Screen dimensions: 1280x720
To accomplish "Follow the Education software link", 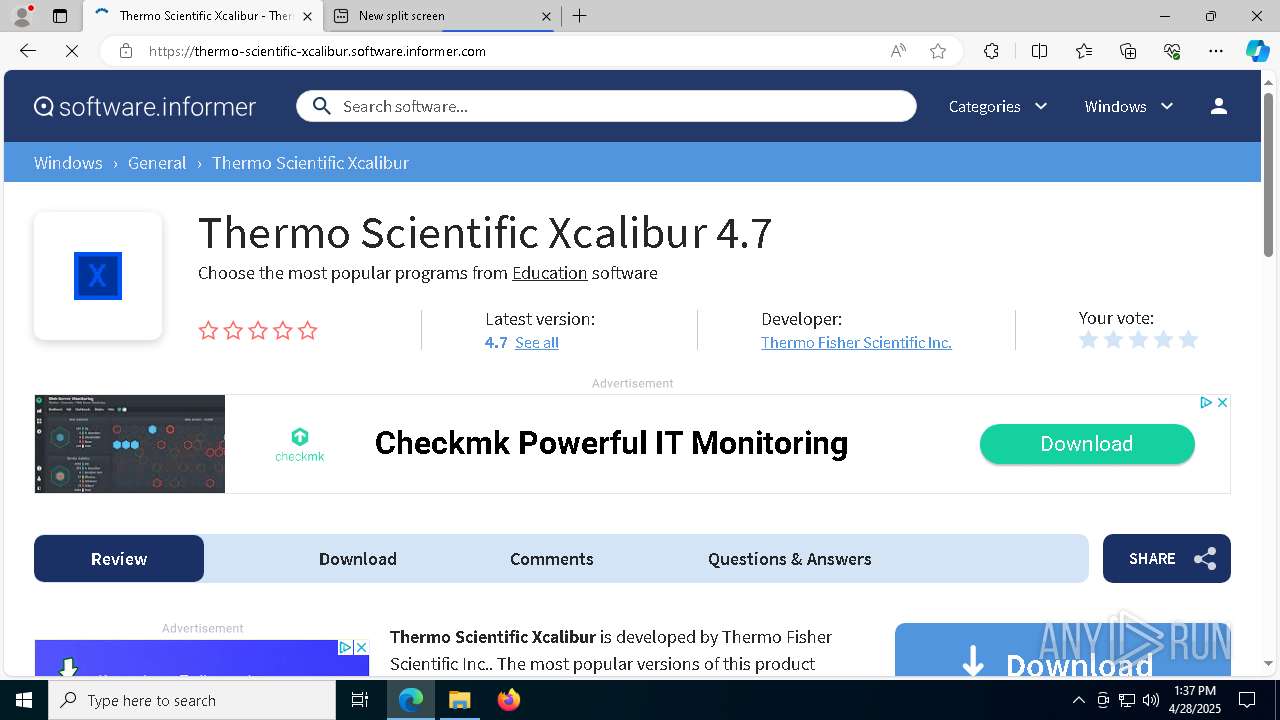I will 550,272.
